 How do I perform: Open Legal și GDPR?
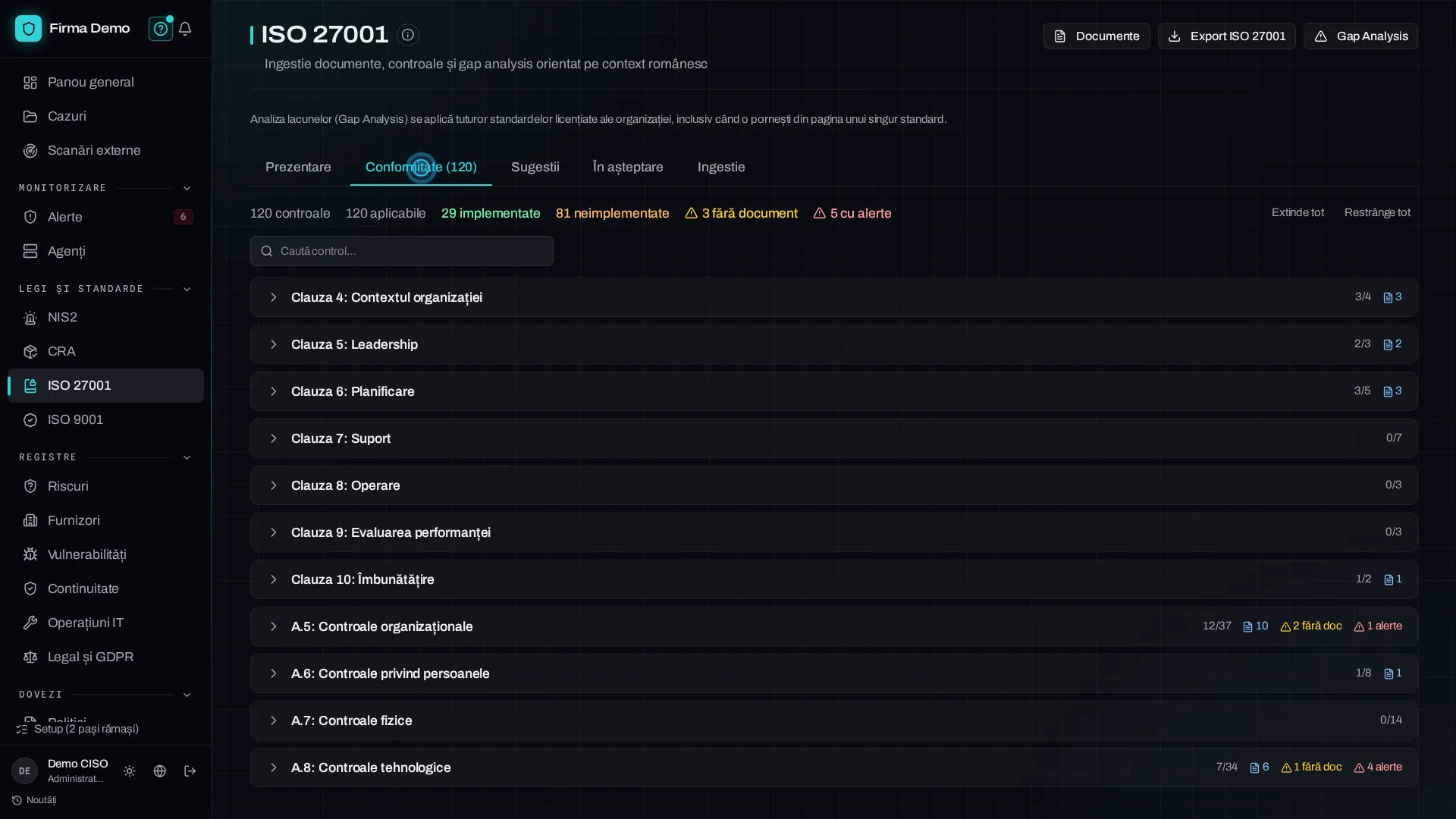point(105,657)
